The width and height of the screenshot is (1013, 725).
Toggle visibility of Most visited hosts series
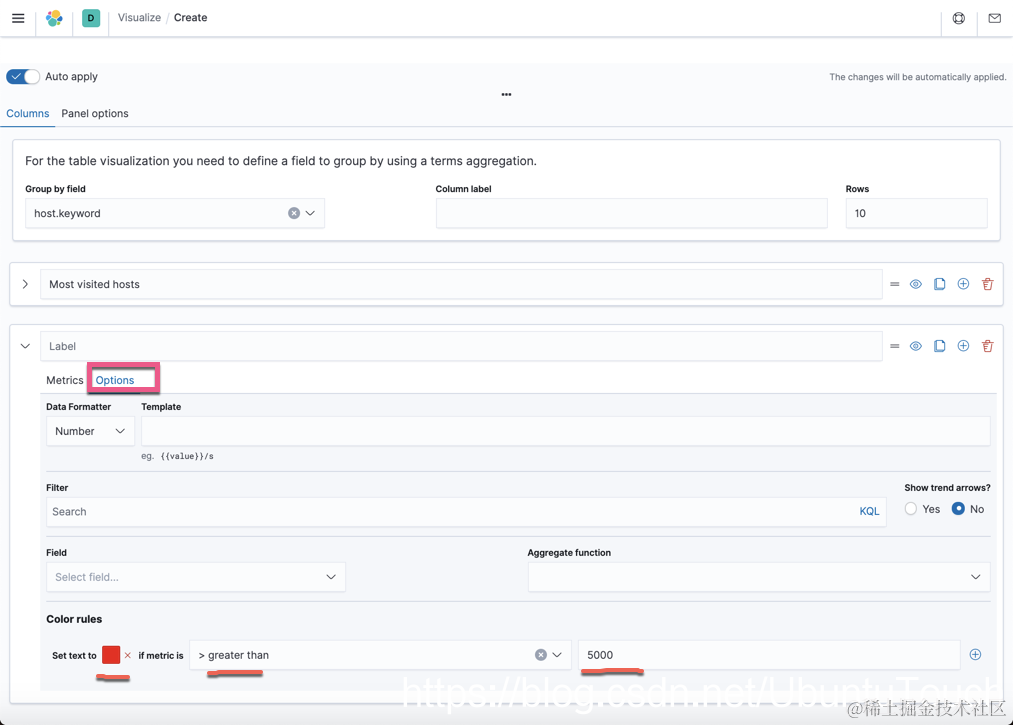coord(915,284)
